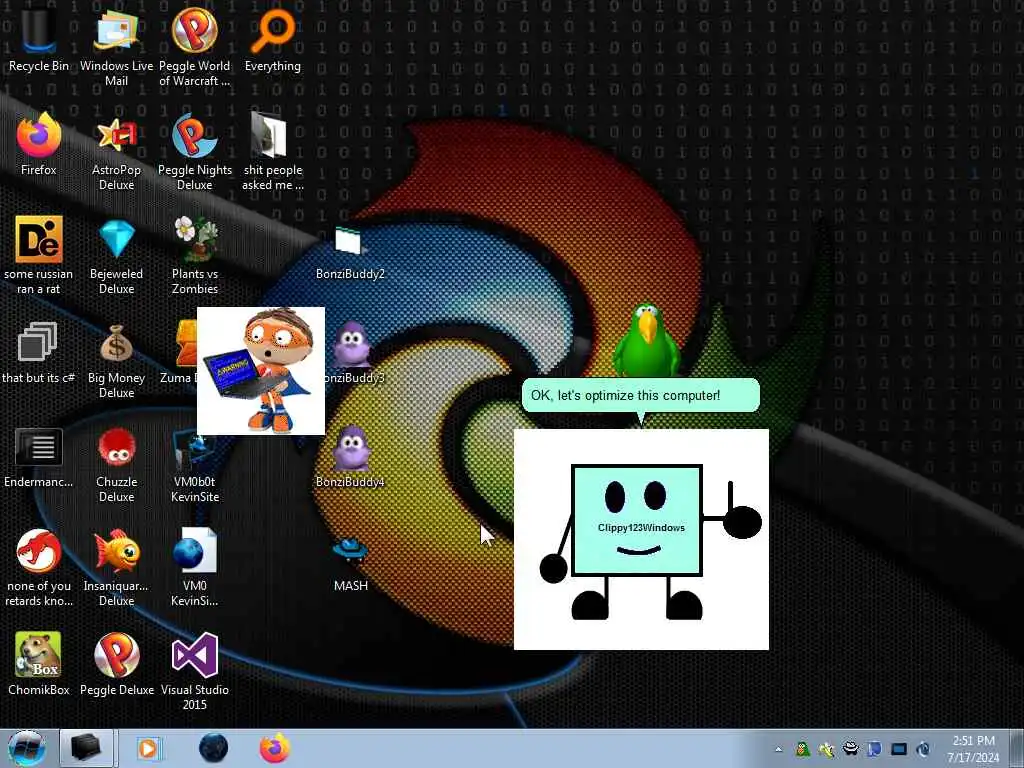Open Visual Studio 2015 shortcut
Image resolution: width=1024 pixels, height=768 pixels.
click(x=195, y=671)
